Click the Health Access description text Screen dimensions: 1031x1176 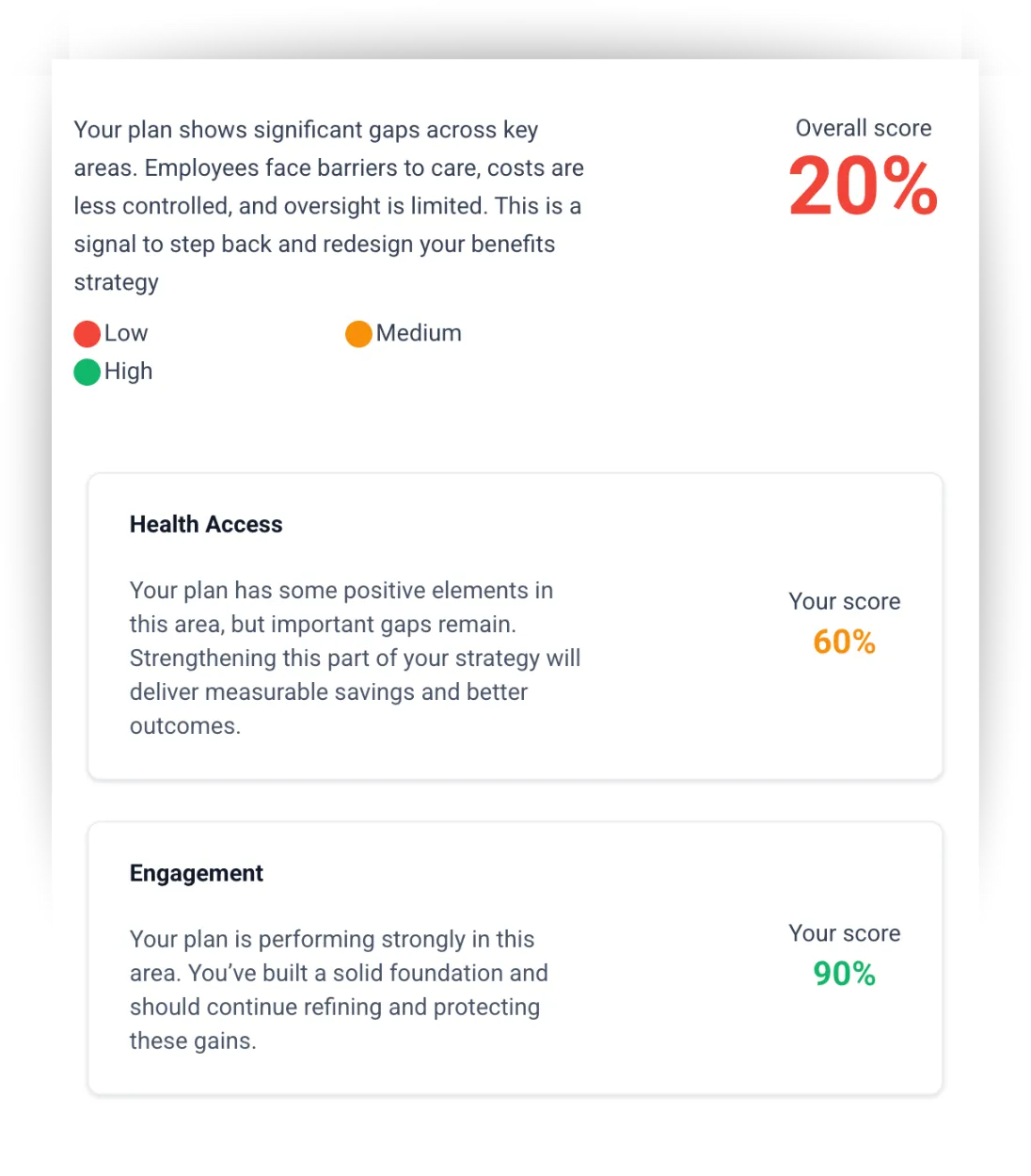coord(356,658)
